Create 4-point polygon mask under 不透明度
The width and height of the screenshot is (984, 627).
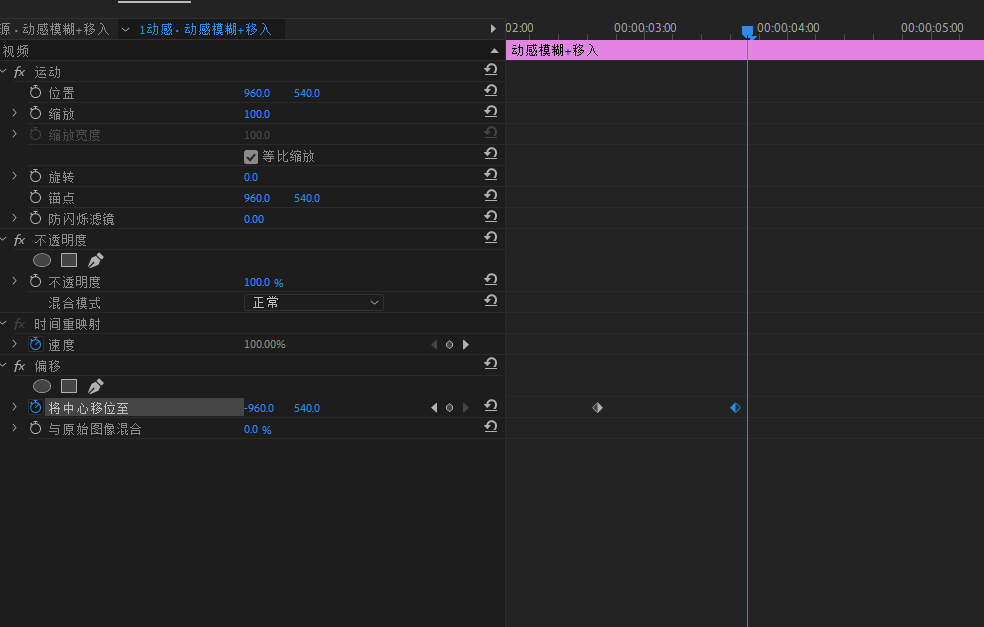(x=69, y=260)
